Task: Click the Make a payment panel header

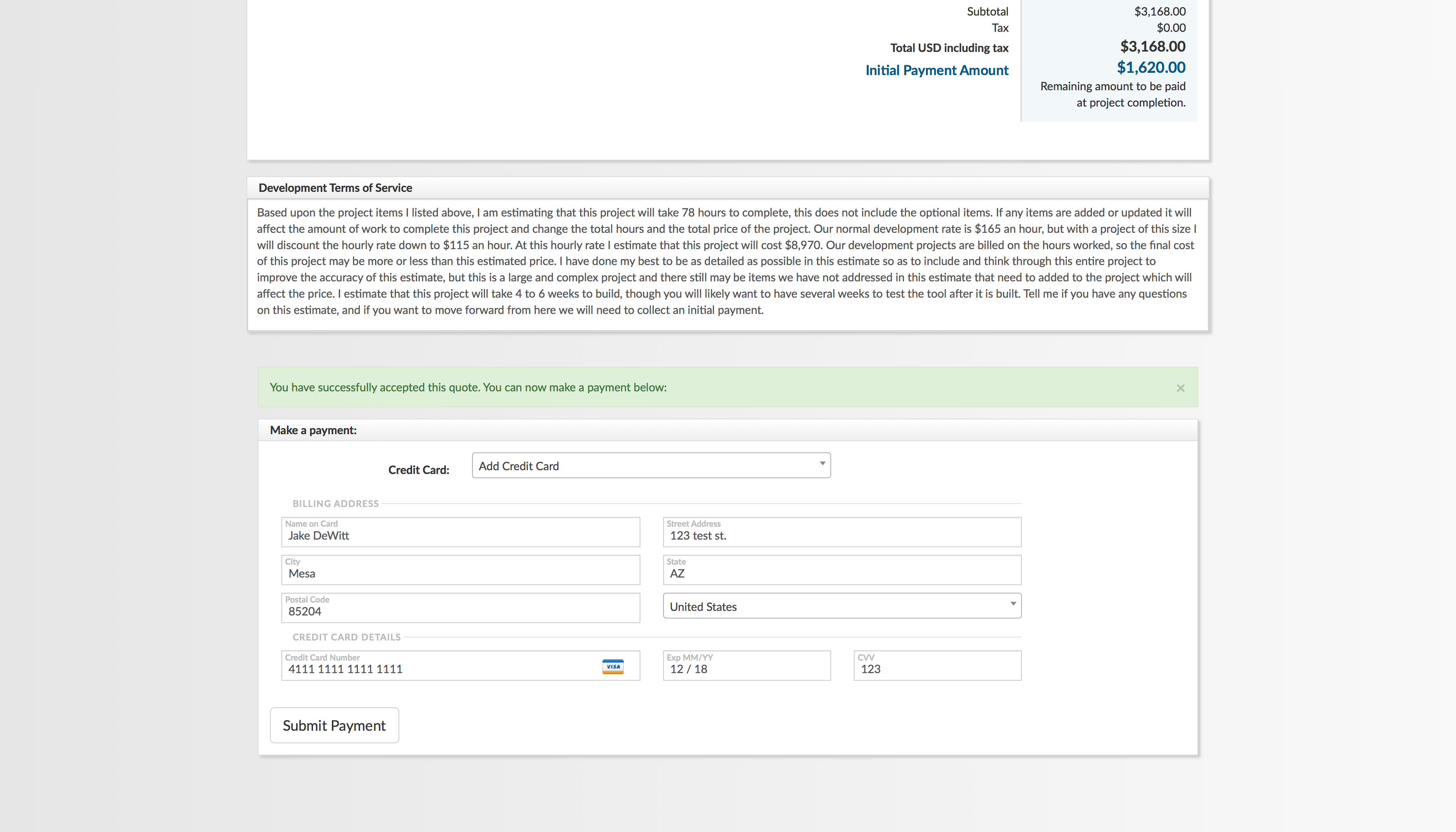Action: point(313,430)
